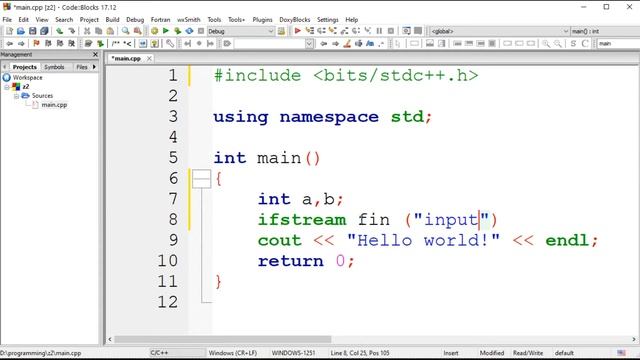Open the Debug menu
This screenshot has width=640, height=360.
click(135, 20)
